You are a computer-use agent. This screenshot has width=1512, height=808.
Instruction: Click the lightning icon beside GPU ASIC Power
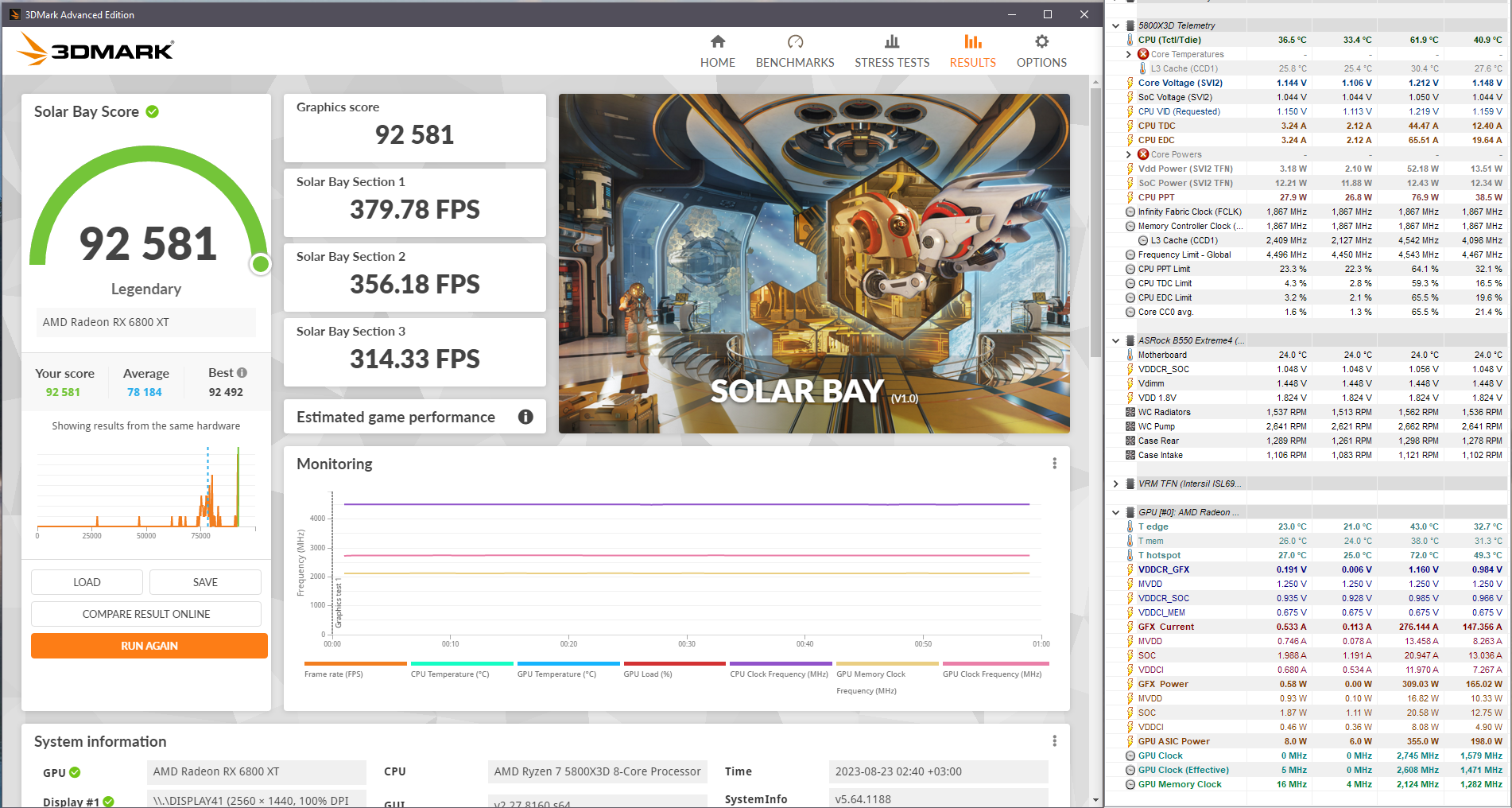point(1130,741)
